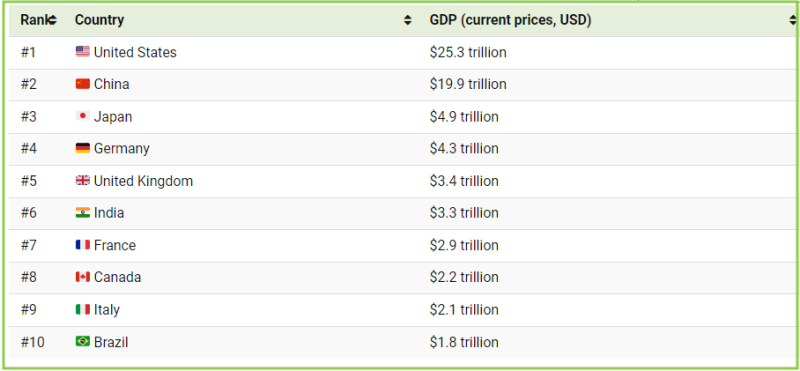Click the Germany flag icon
Screen dimensions: 800x371
[x=83, y=149]
